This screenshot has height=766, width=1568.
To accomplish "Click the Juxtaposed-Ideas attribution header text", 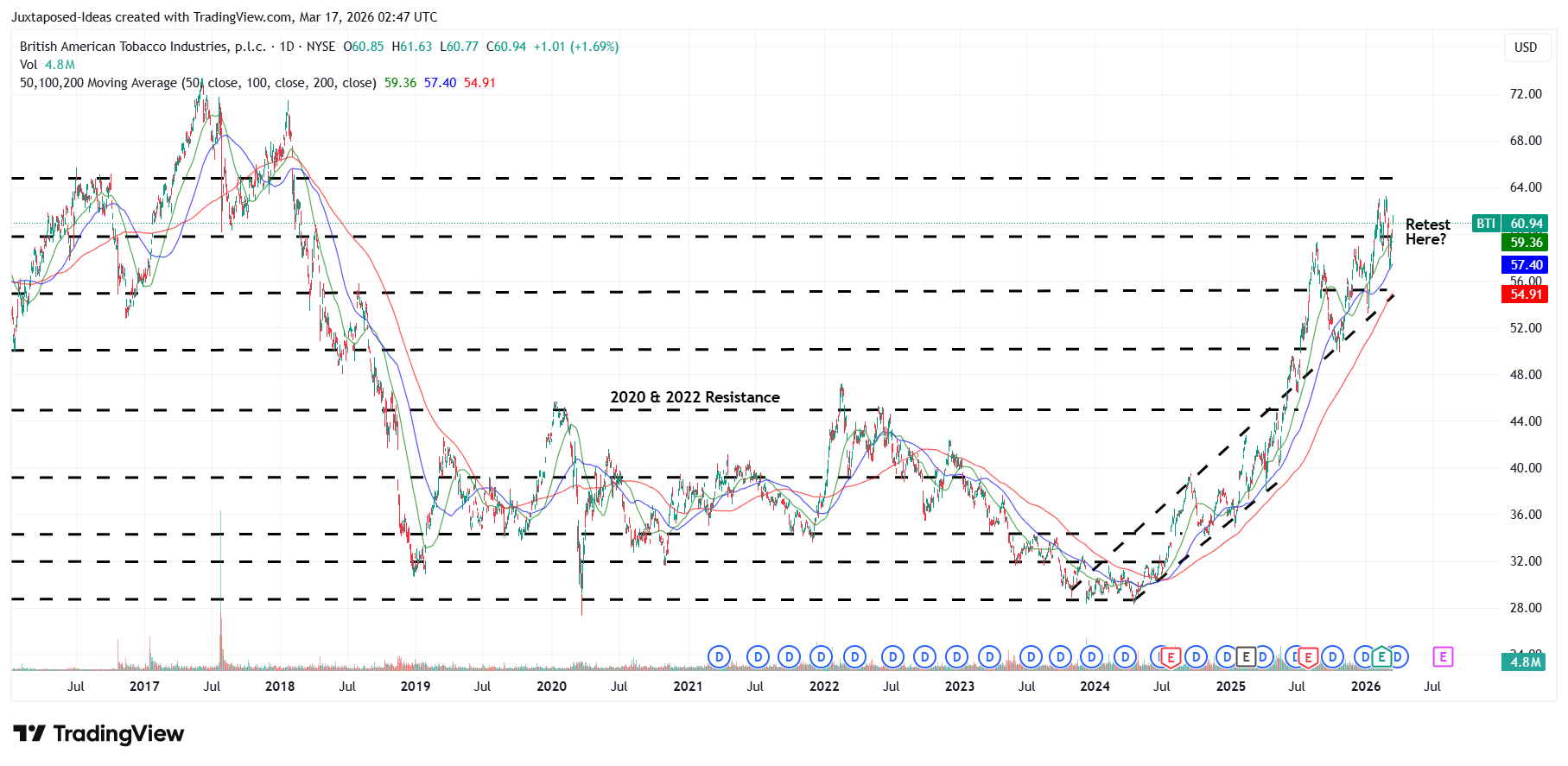I will pyautogui.click(x=225, y=17).
